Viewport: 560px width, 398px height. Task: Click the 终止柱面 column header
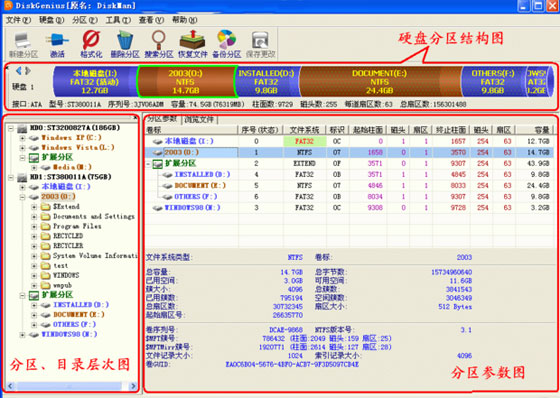pos(451,130)
